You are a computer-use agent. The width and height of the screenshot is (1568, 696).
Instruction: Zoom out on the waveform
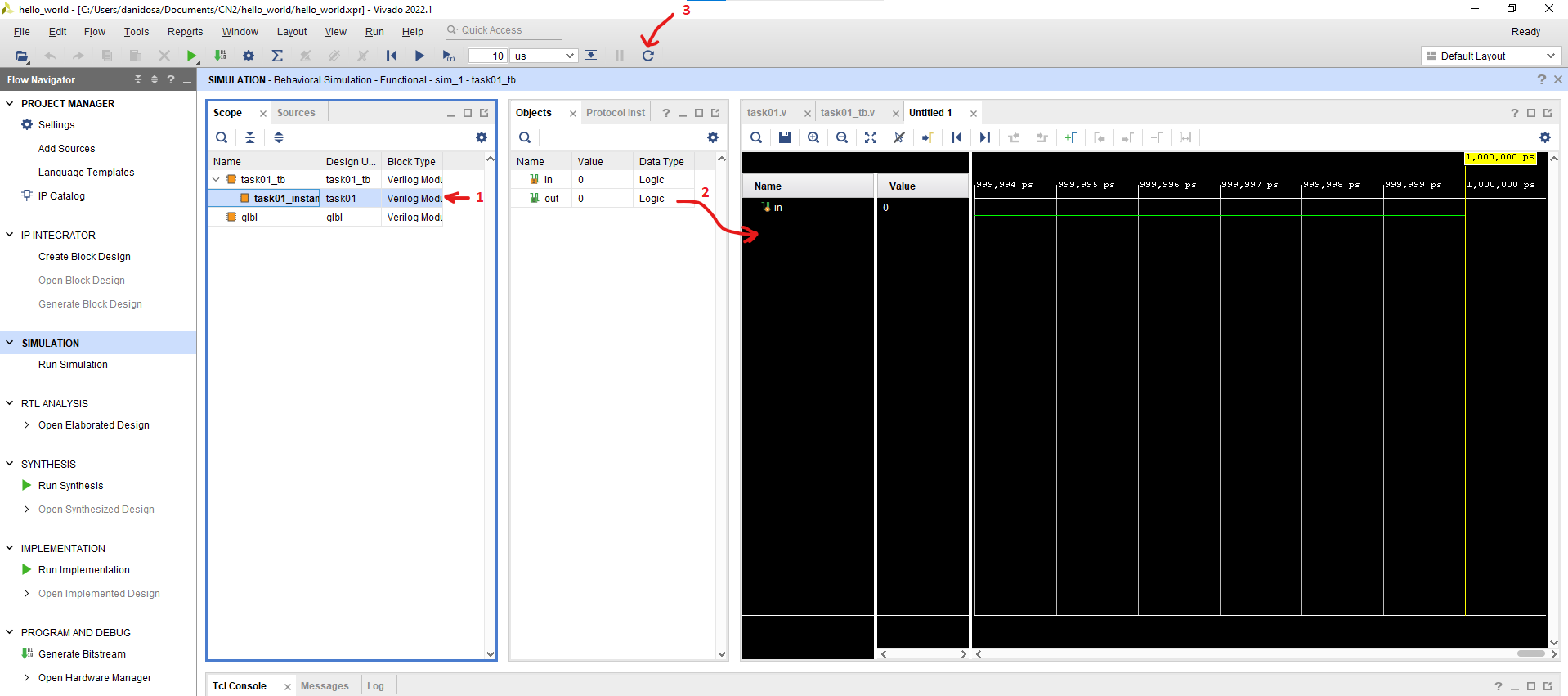(x=842, y=137)
